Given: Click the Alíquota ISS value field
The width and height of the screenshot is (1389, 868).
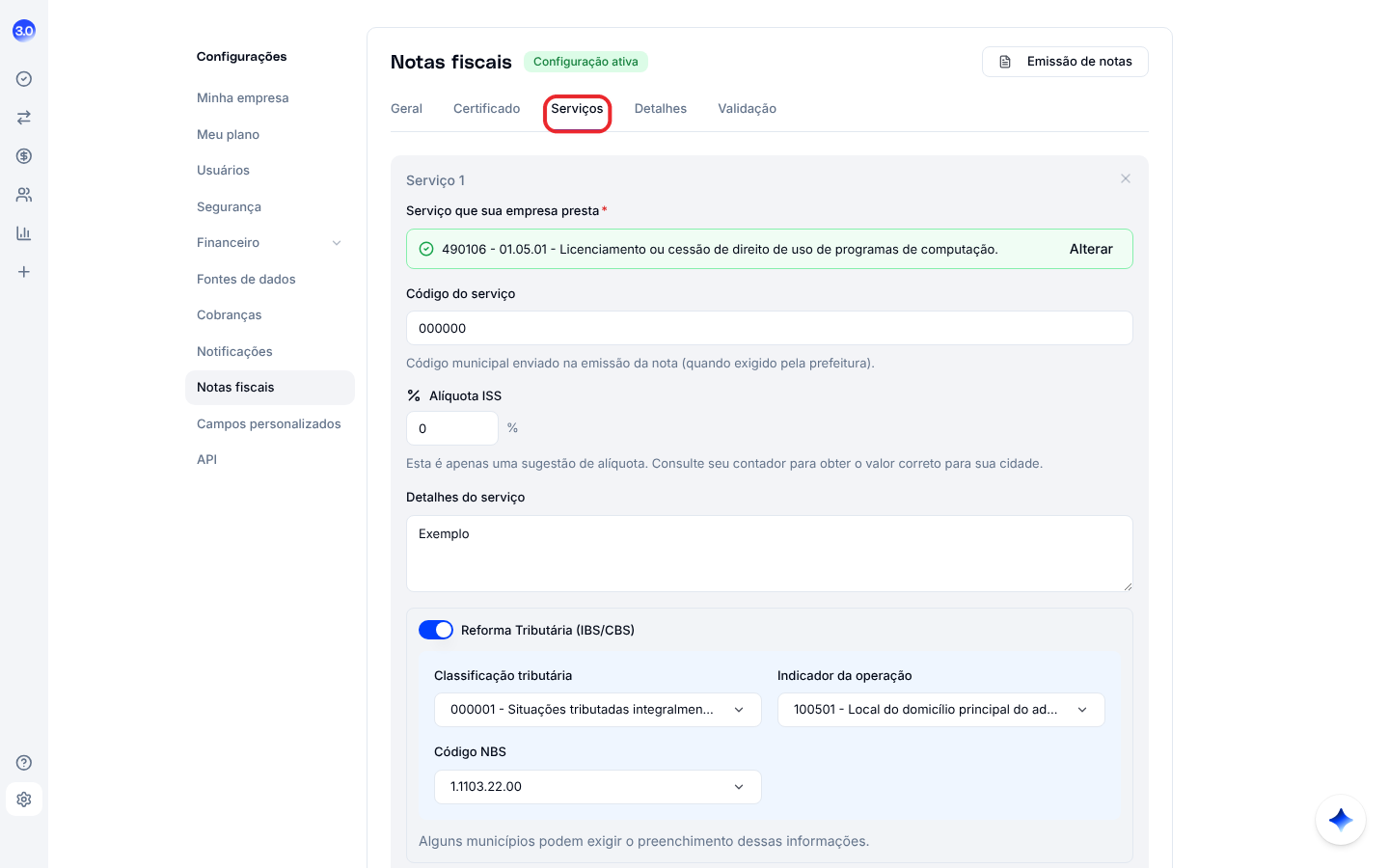Looking at the screenshot, I should (x=452, y=428).
